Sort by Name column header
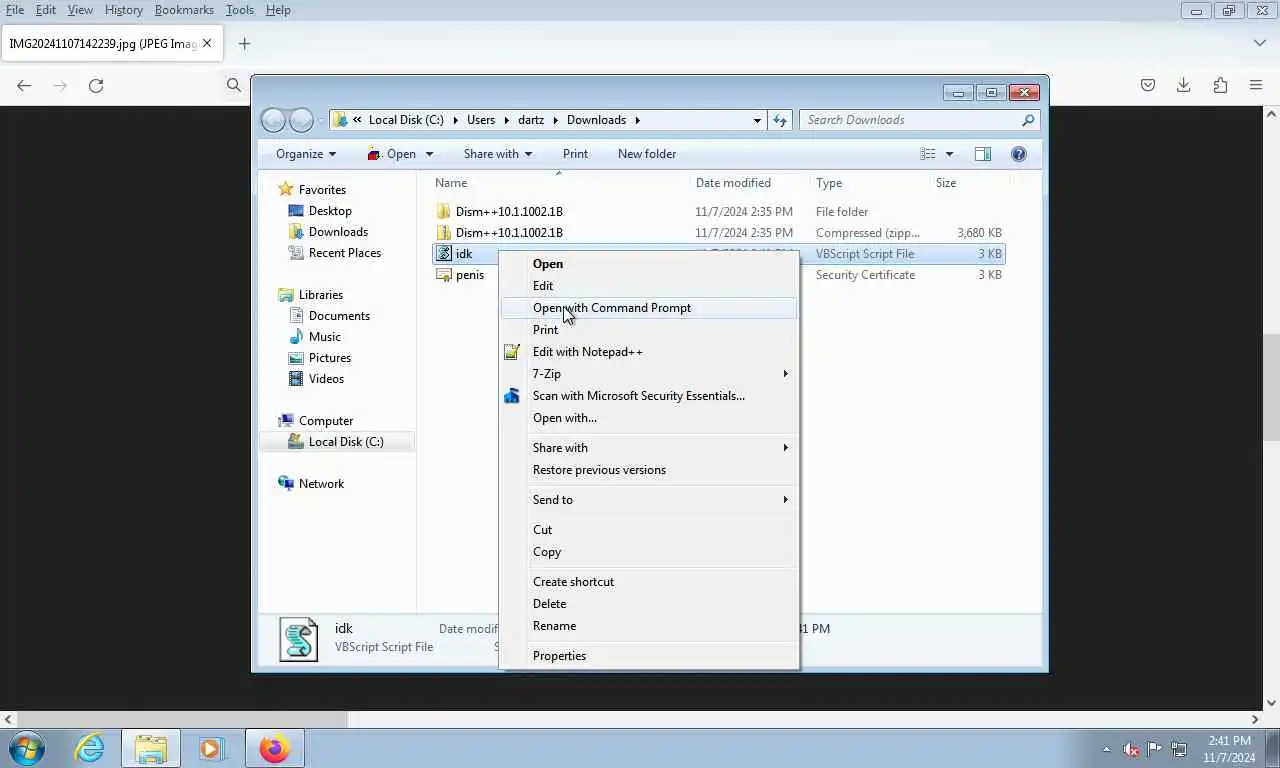 (451, 183)
